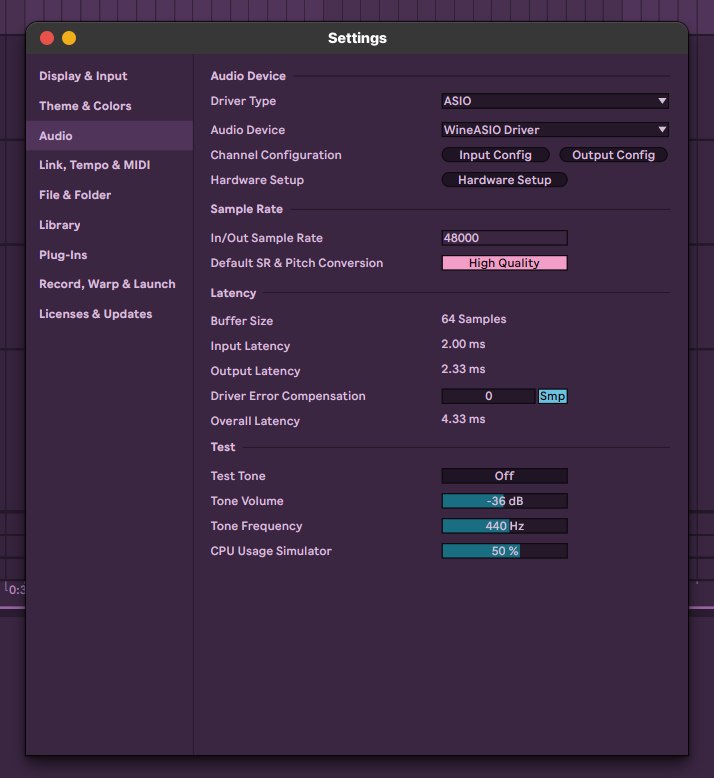714x778 pixels.
Task: Click the CPU Usage Simulator label
Action: [271, 551]
